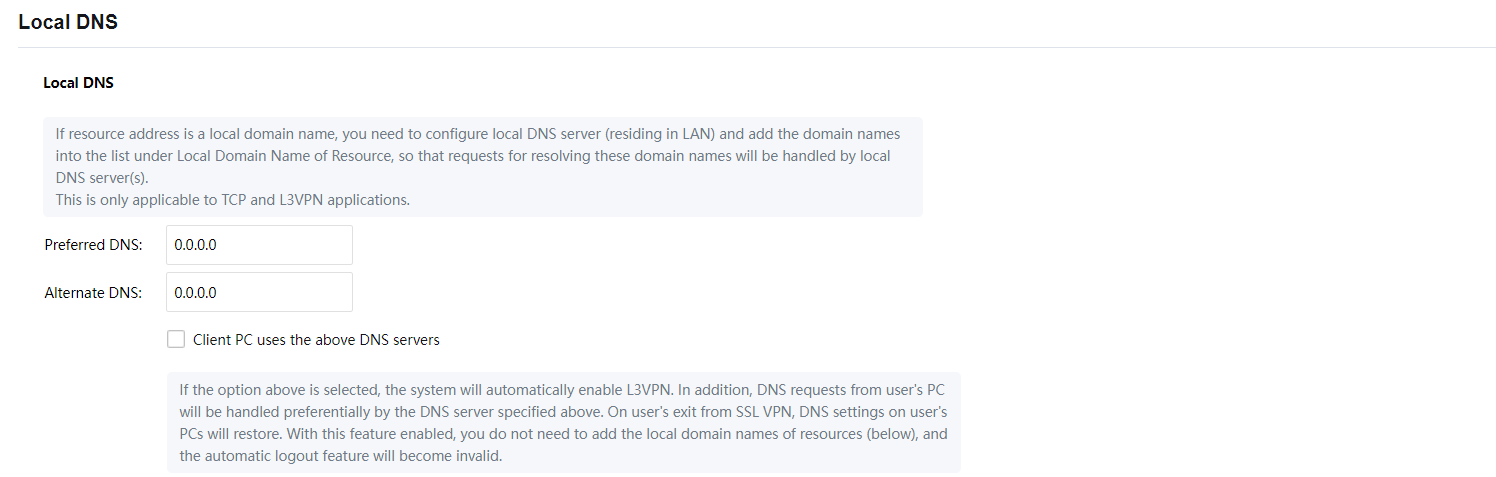Click the horizontal divider under the page title
The image size is (1496, 477).
pos(748,47)
